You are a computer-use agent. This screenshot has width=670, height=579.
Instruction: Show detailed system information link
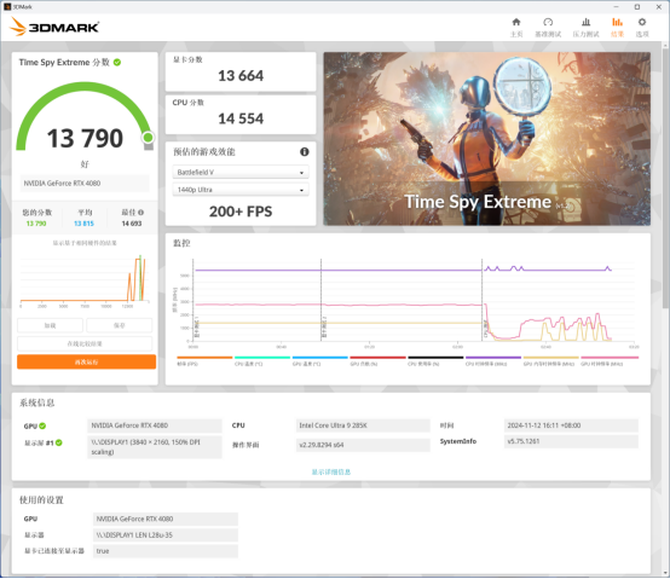331,472
